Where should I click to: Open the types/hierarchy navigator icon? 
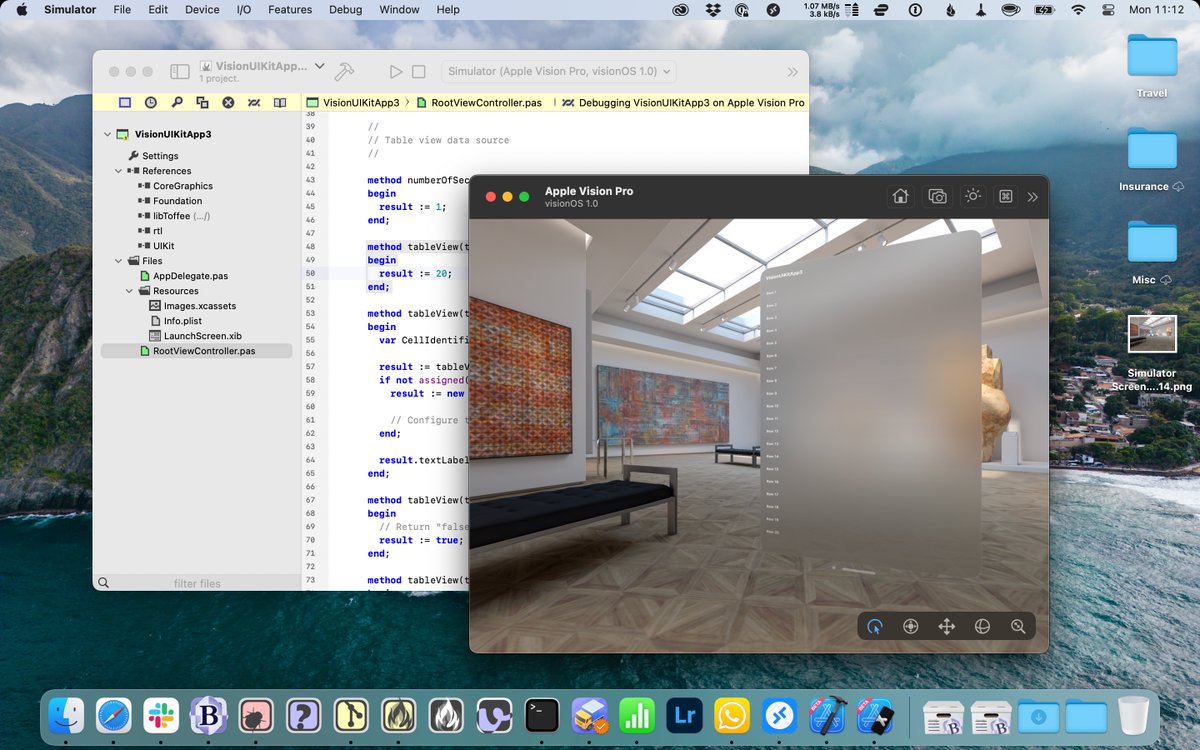coord(203,102)
